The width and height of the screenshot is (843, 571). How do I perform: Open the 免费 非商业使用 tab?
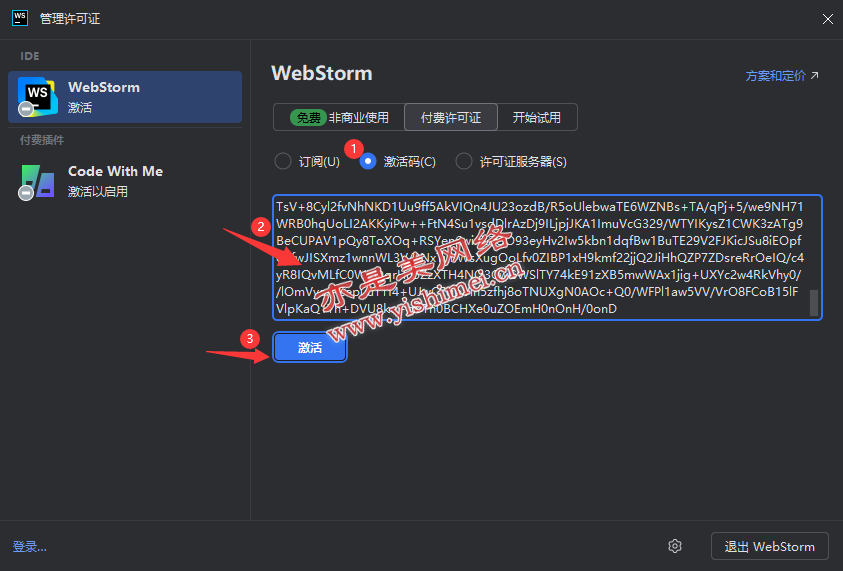[x=339, y=117]
